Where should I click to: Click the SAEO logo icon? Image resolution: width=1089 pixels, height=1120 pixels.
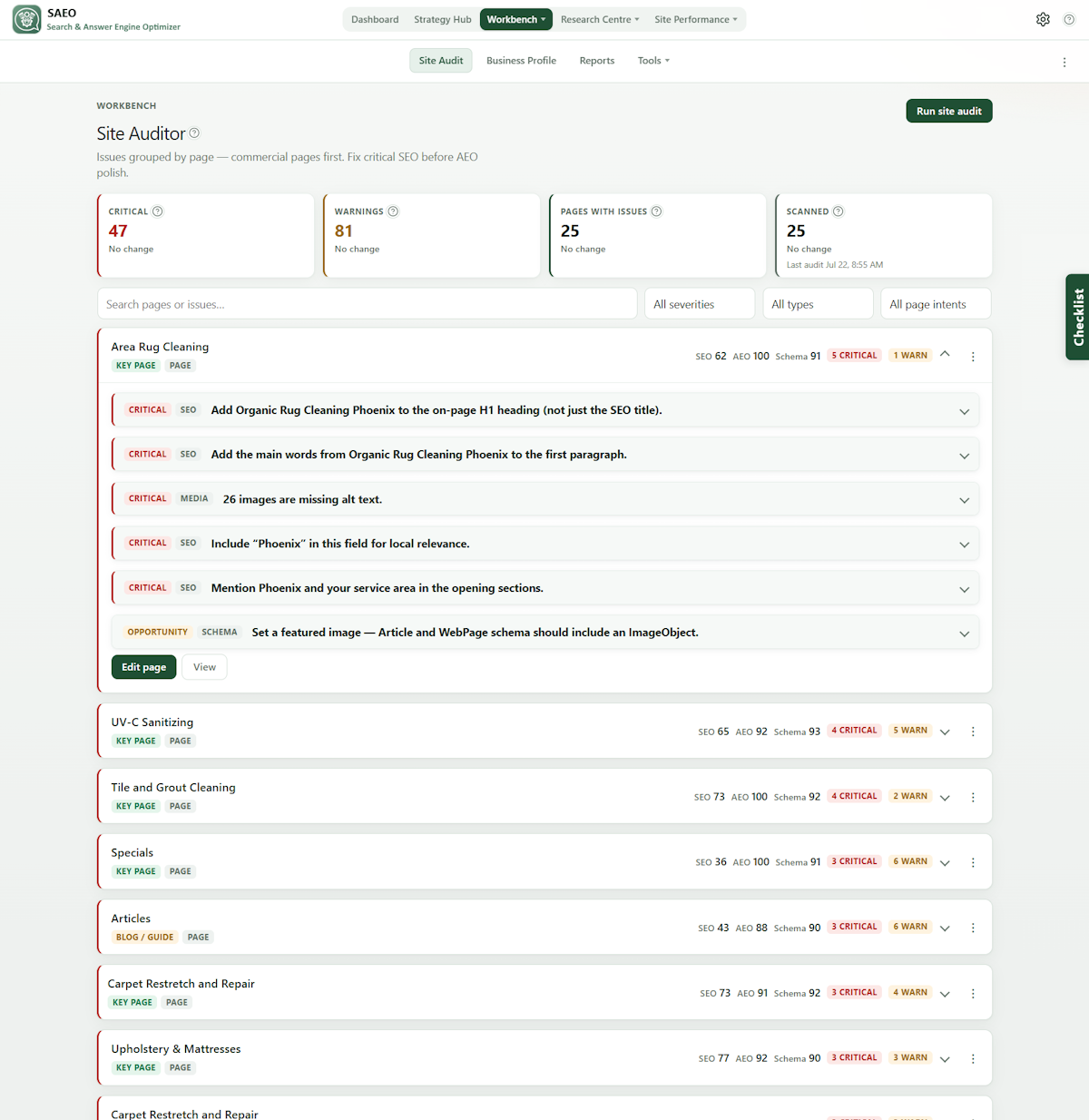tap(26, 19)
